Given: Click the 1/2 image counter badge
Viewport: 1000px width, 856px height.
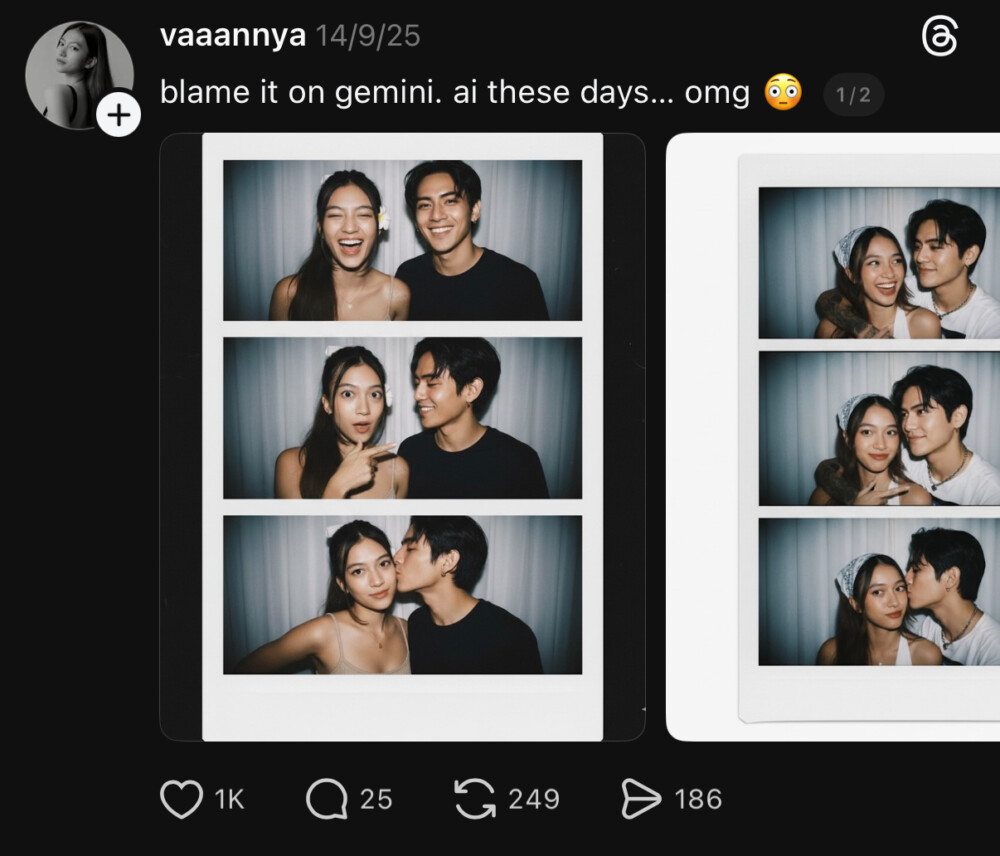Looking at the screenshot, I should [853, 95].
